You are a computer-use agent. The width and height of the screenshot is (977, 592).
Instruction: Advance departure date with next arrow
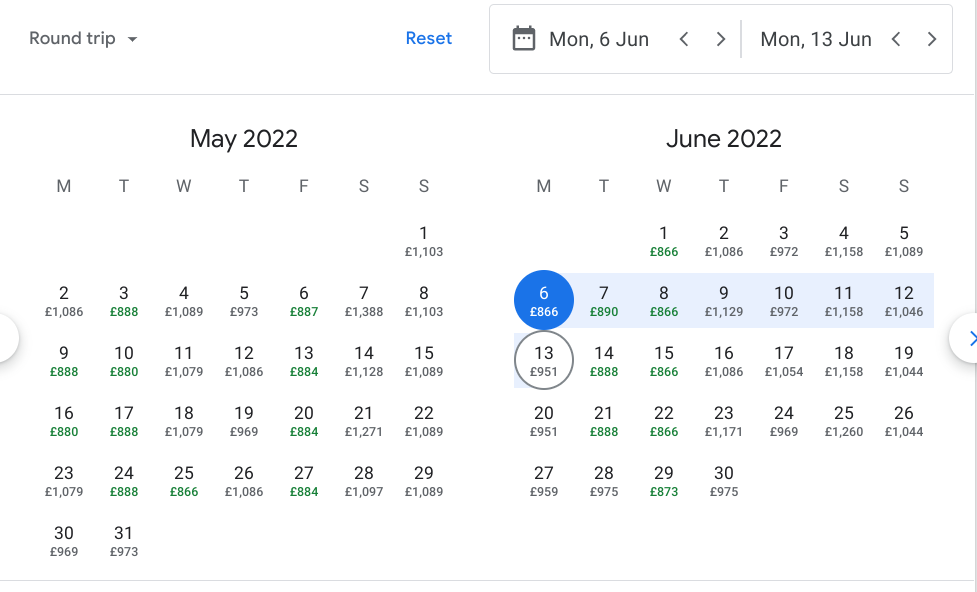coord(720,39)
